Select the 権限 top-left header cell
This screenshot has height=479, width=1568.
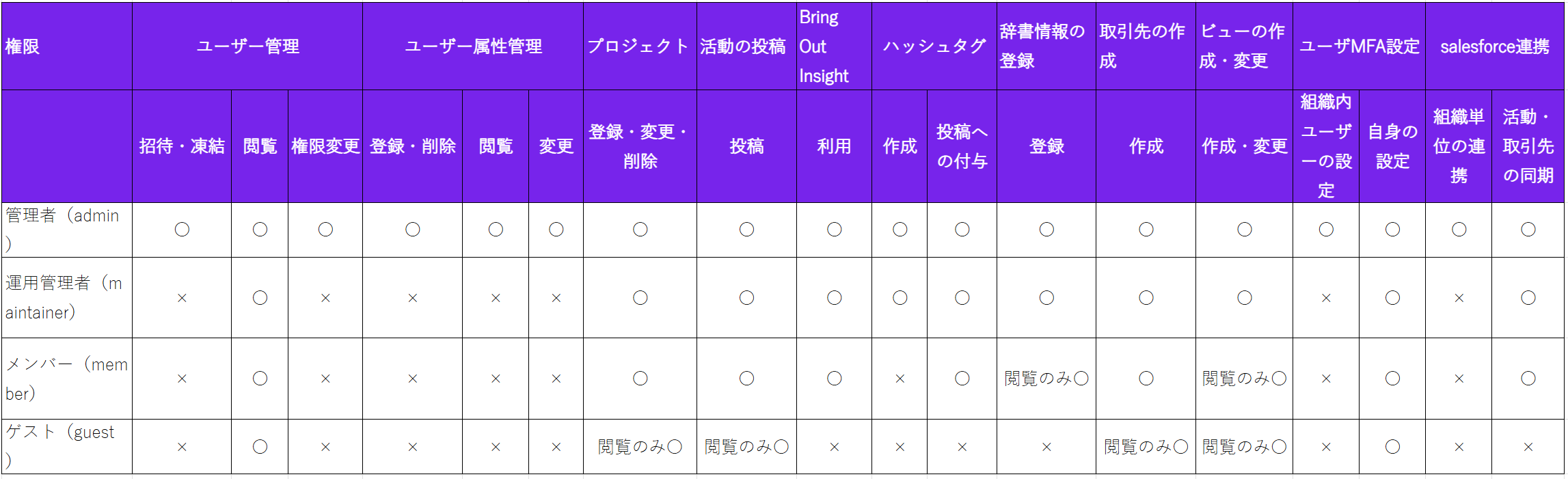67,46
